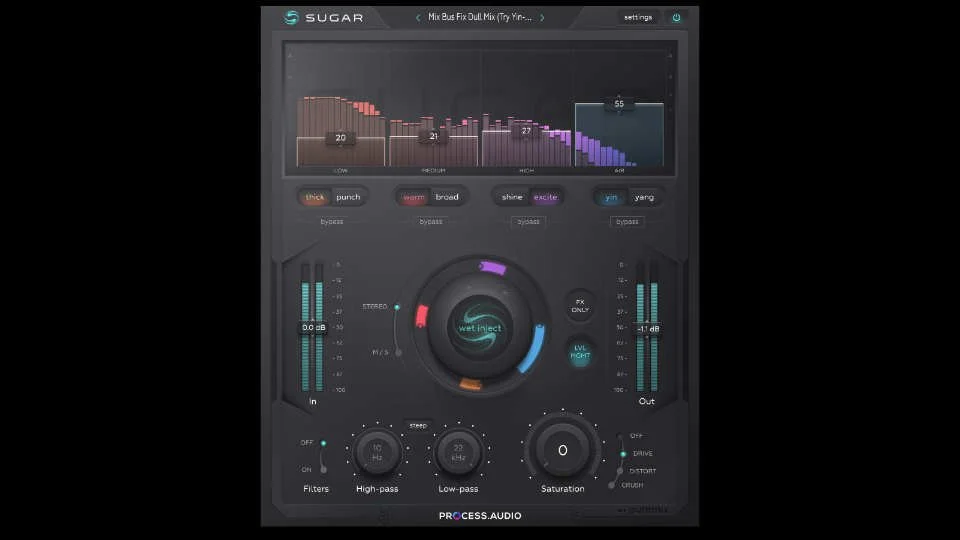960x540 pixels.
Task: Click the High-pass label
Action: point(377,489)
